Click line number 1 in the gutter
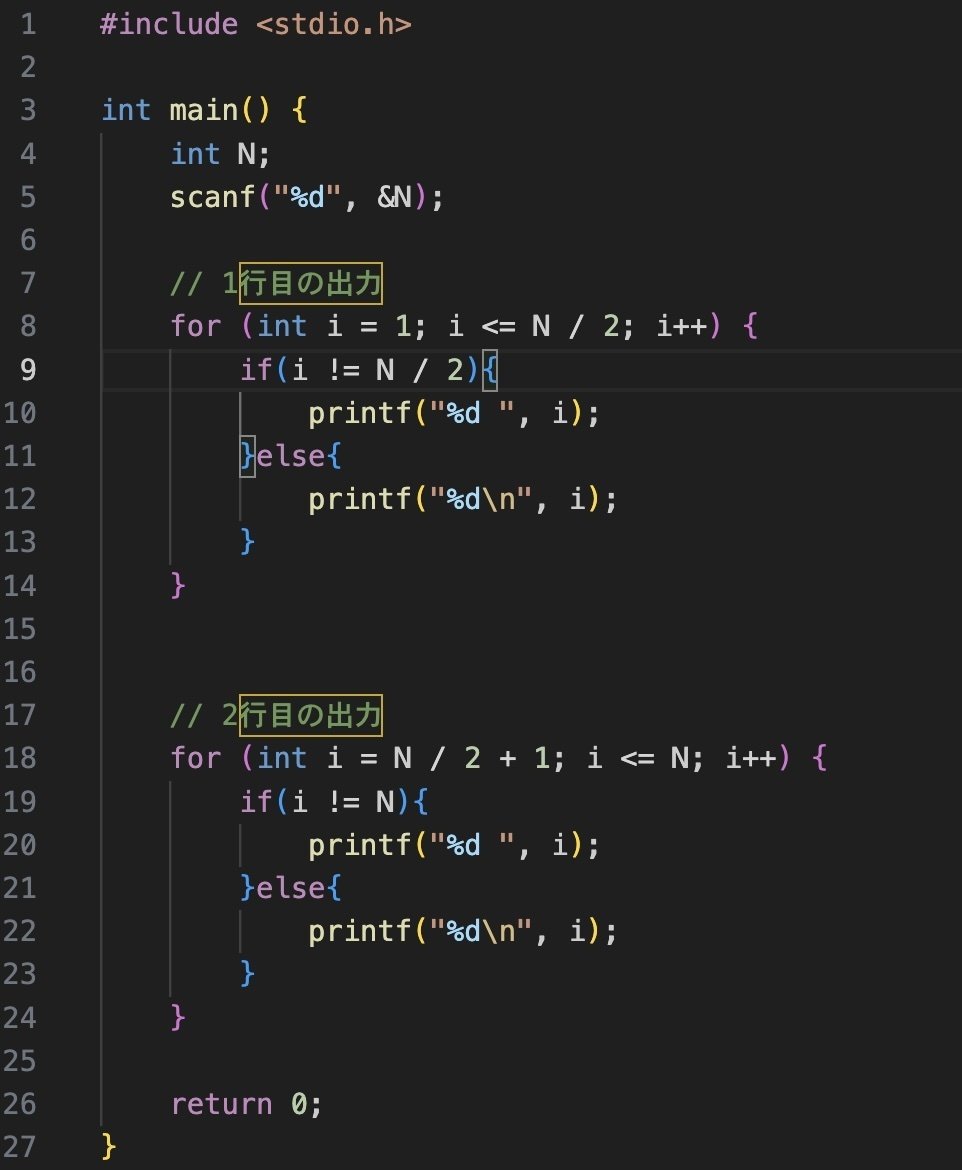962x1170 pixels. 28,25
